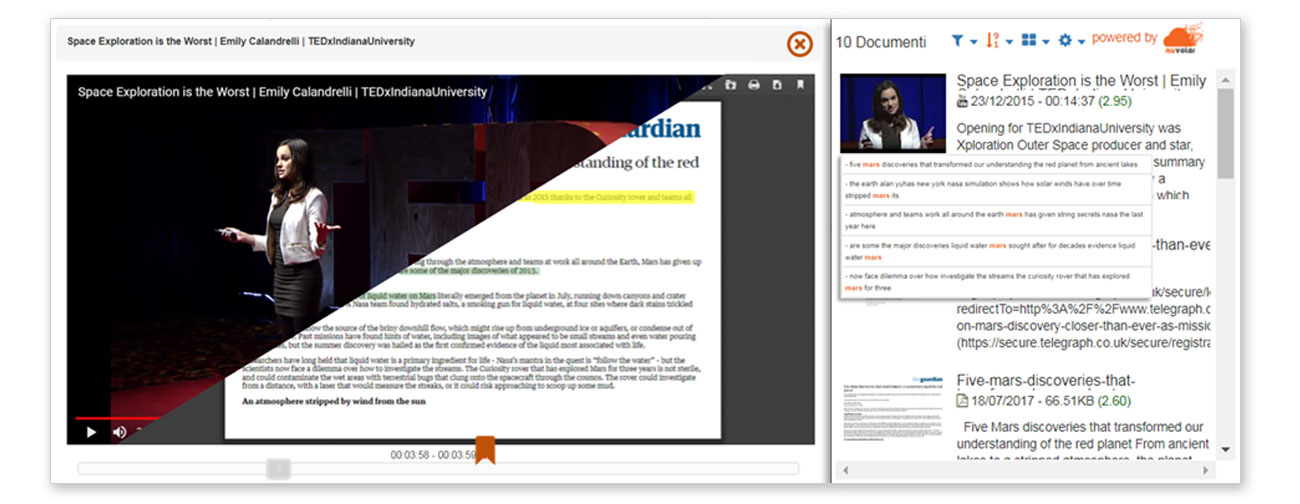Click the Emily Calandrelli video thumbnail

[893, 113]
